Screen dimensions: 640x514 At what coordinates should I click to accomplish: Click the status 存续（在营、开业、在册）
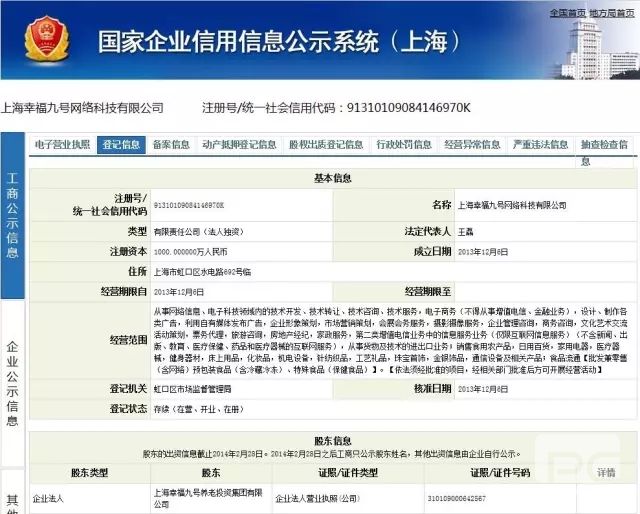(198, 409)
